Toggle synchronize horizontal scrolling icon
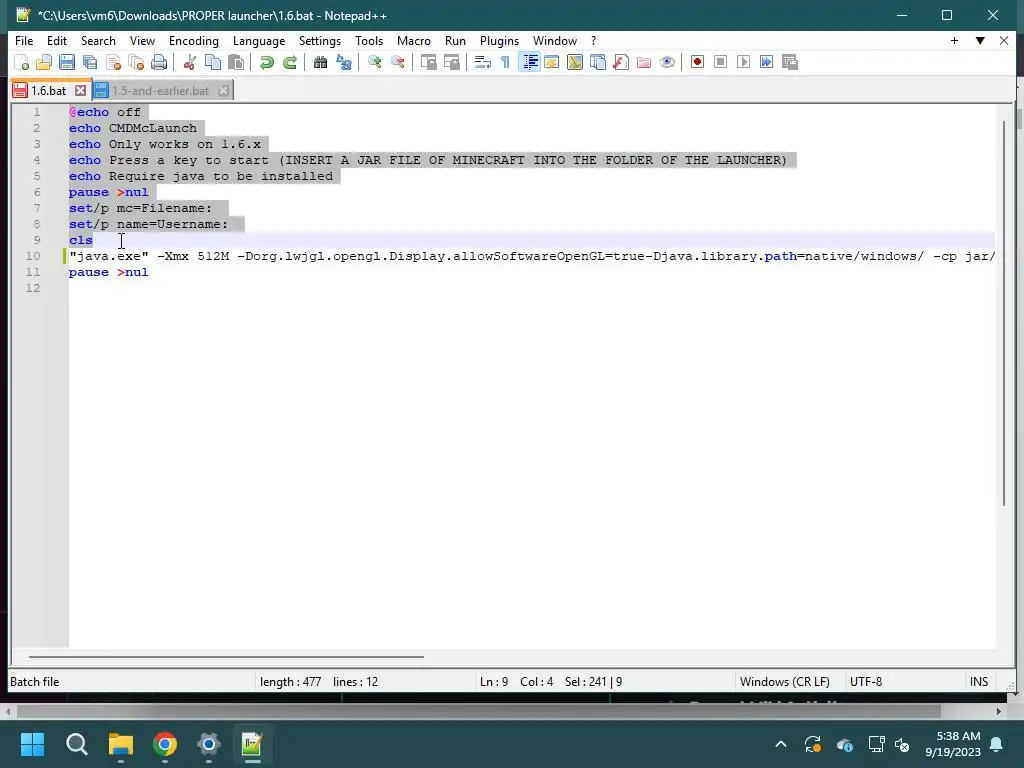The image size is (1024, 768). click(451, 62)
